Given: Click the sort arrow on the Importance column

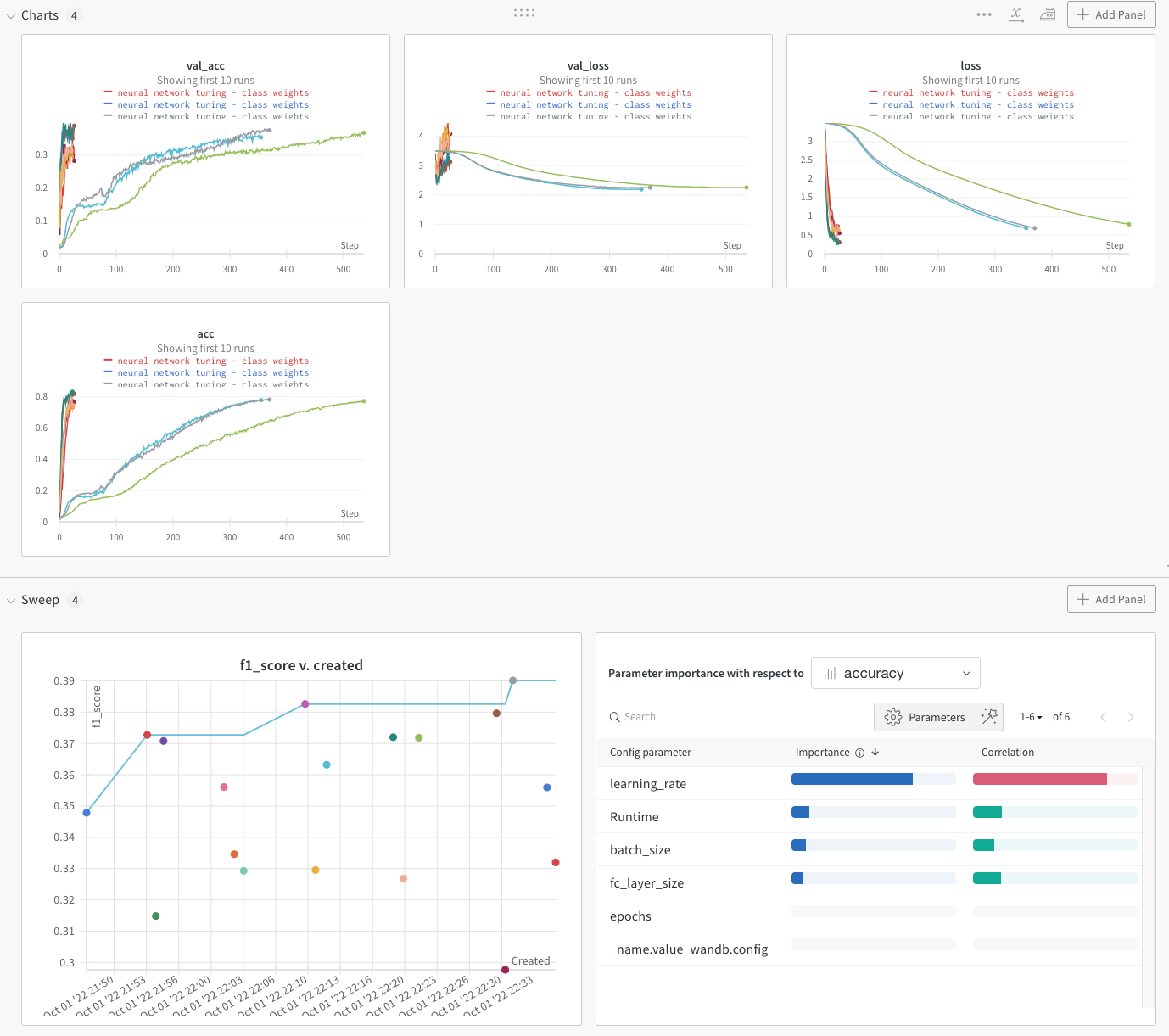Looking at the screenshot, I should pos(875,752).
